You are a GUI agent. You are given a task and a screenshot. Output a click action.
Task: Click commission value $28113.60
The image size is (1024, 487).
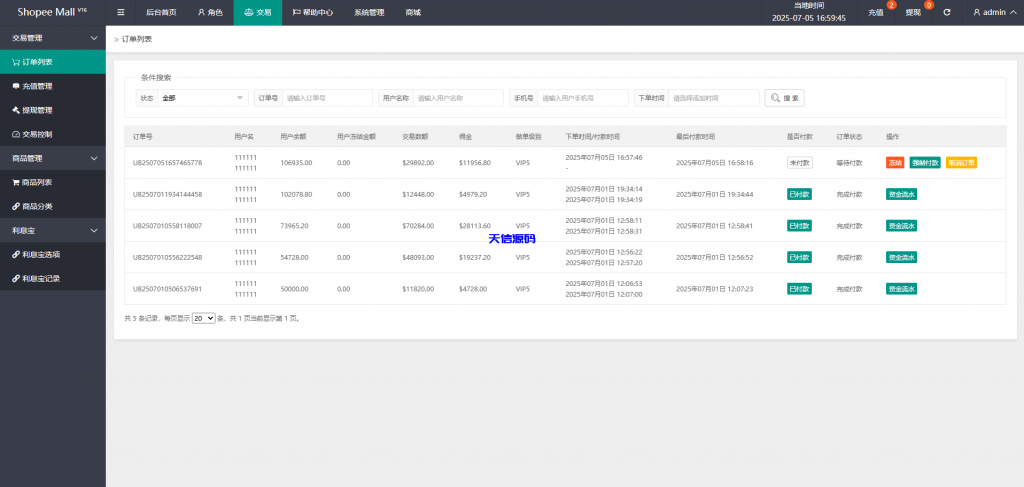pyautogui.click(x=475, y=226)
